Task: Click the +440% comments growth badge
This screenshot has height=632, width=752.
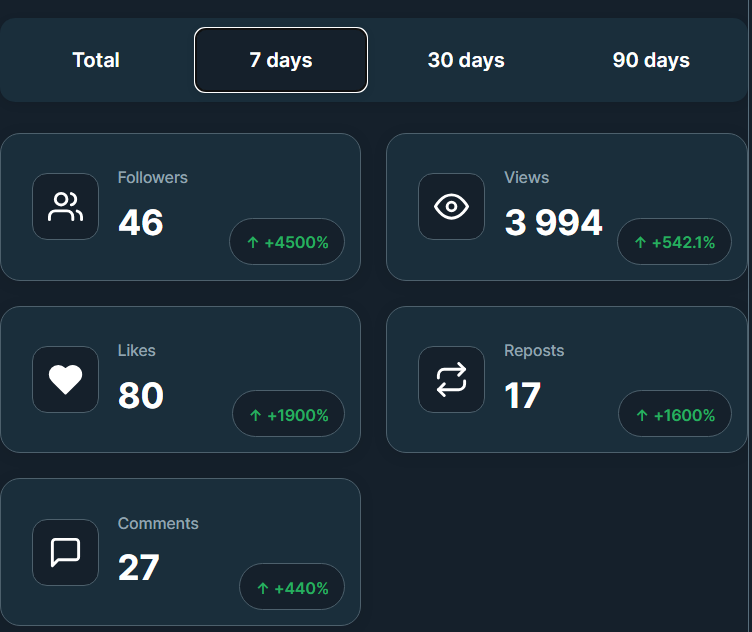Action: (x=292, y=588)
